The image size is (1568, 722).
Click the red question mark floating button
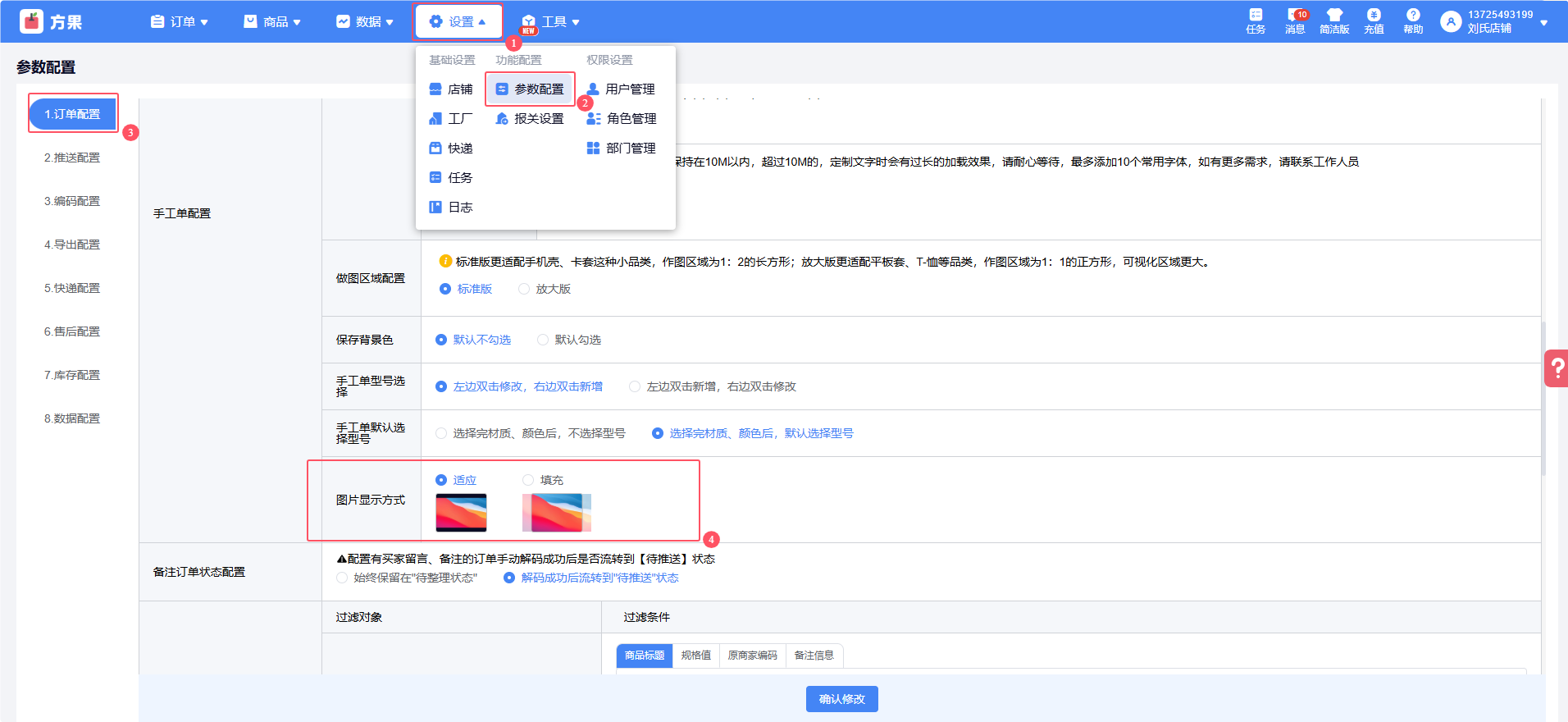(x=1556, y=368)
